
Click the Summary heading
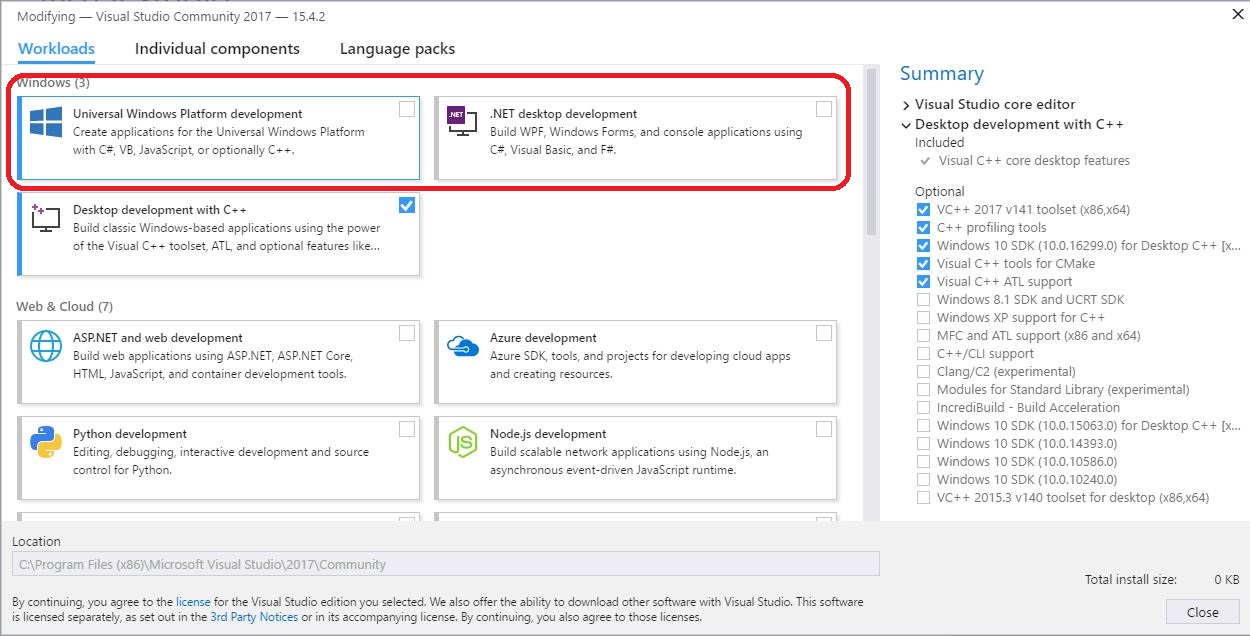tap(941, 73)
